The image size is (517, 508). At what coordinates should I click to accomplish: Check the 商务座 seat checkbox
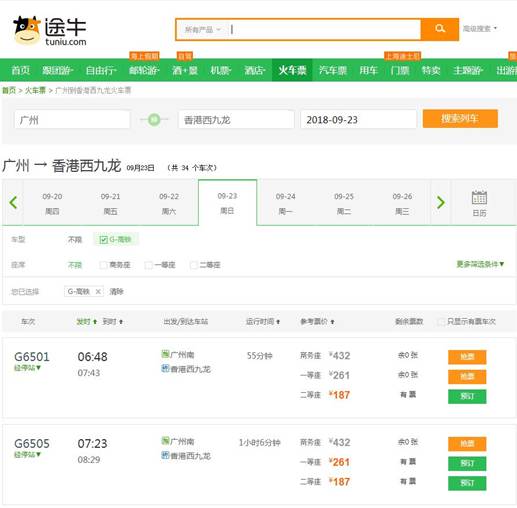(x=103, y=265)
